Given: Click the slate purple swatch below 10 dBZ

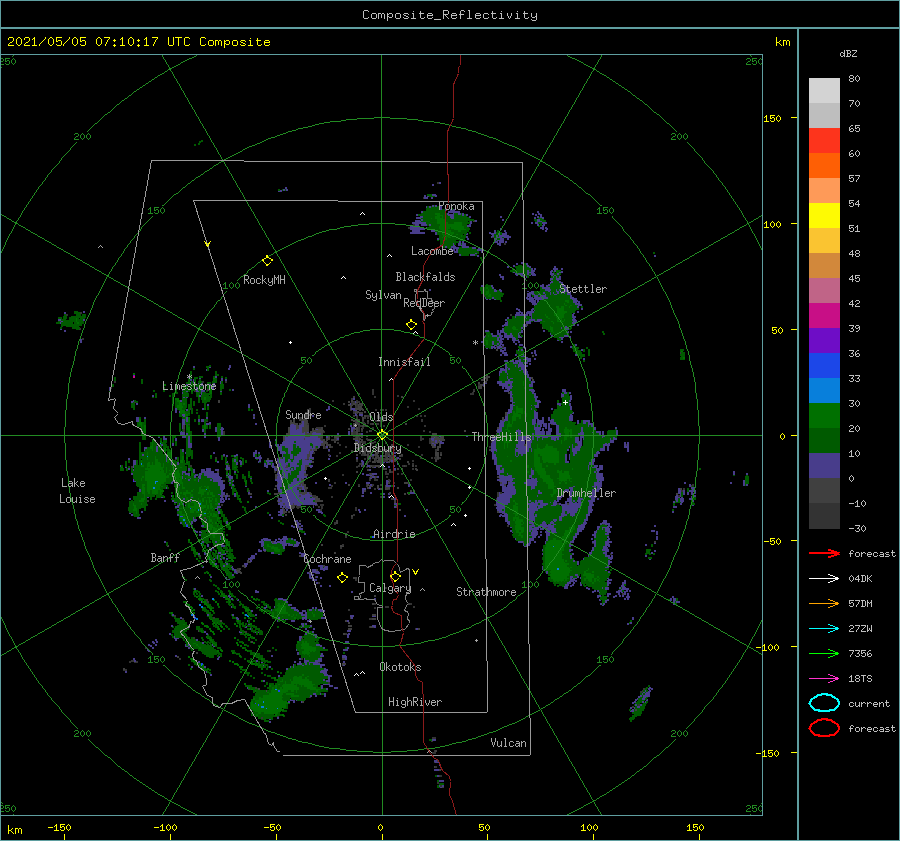Looking at the screenshot, I should click(824, 466).
